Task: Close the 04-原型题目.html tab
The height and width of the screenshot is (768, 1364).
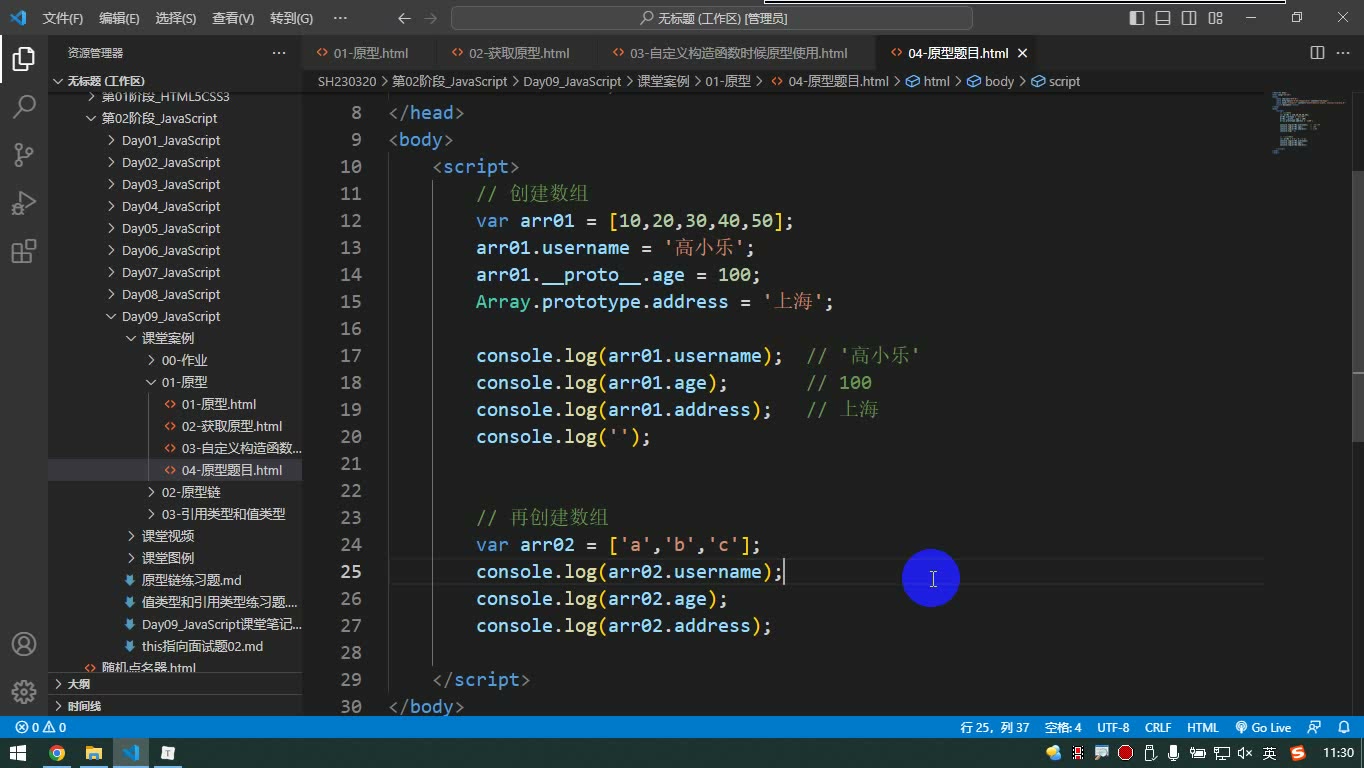Action: tap(1022, 53)
